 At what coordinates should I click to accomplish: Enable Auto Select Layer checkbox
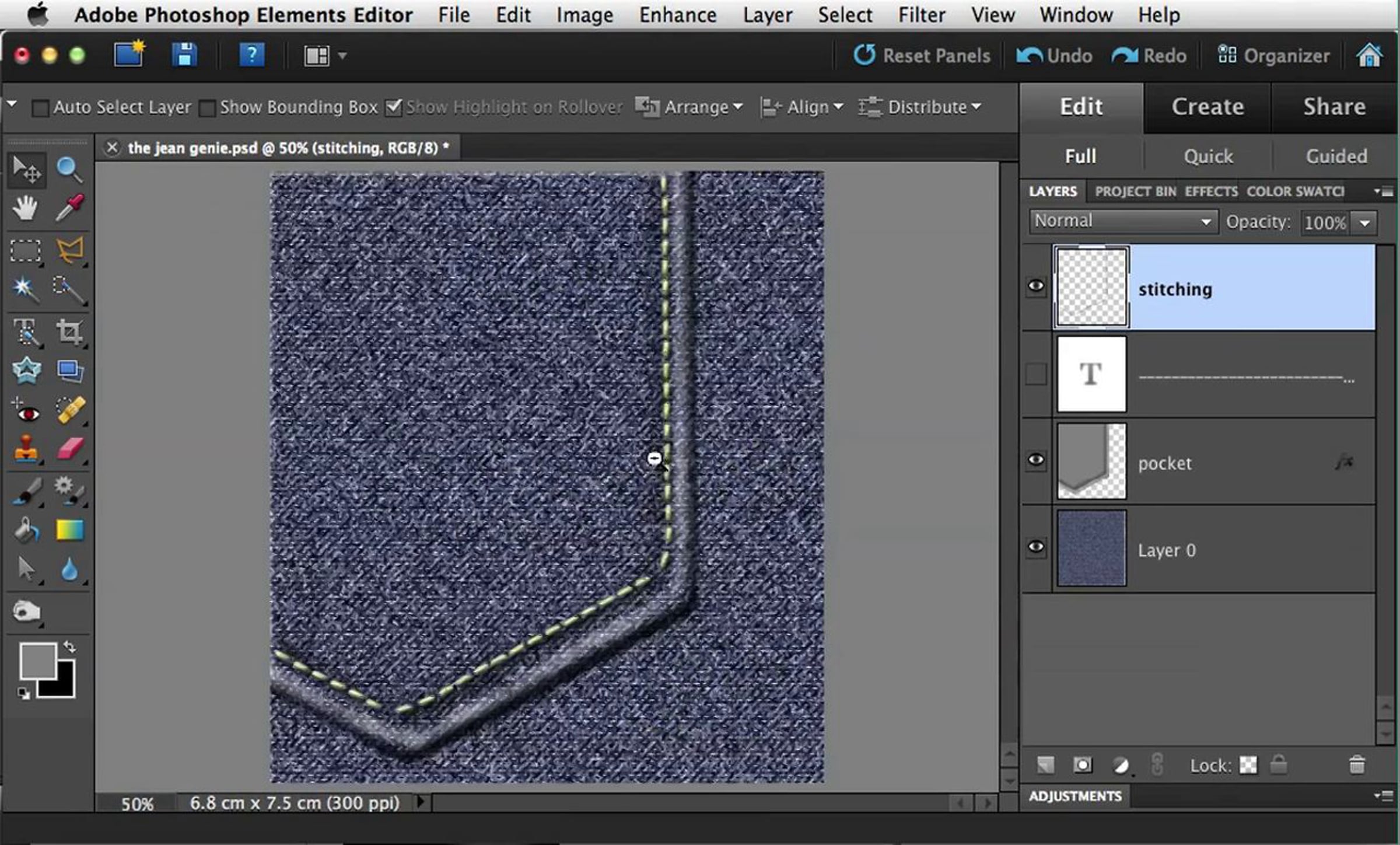point(40,108)
